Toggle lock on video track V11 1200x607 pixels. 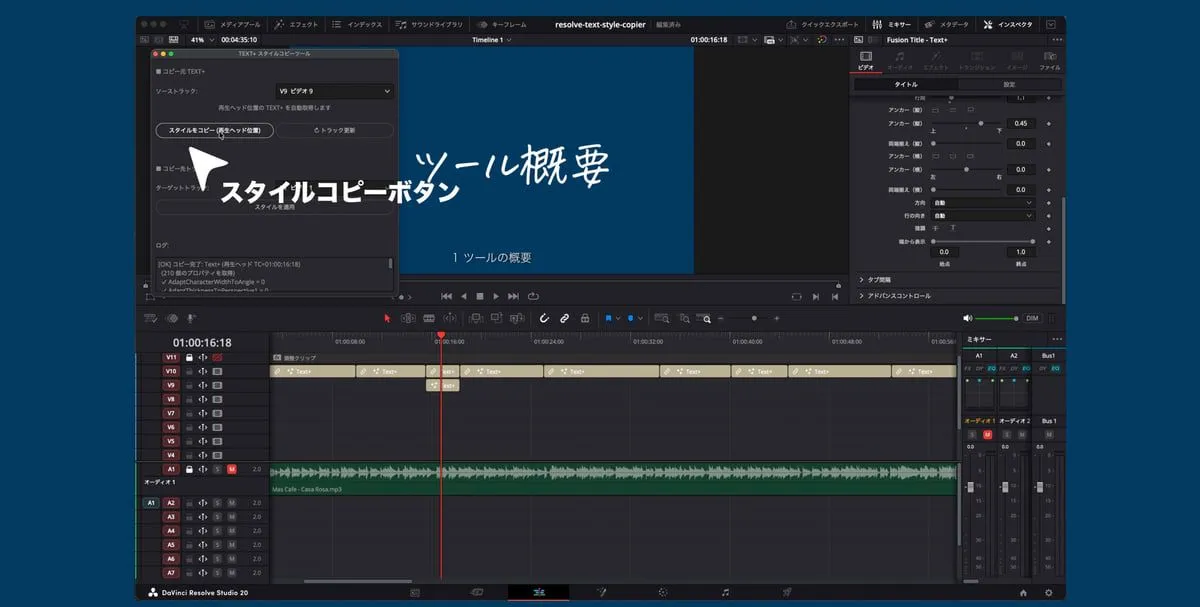[x=188, y=357]
